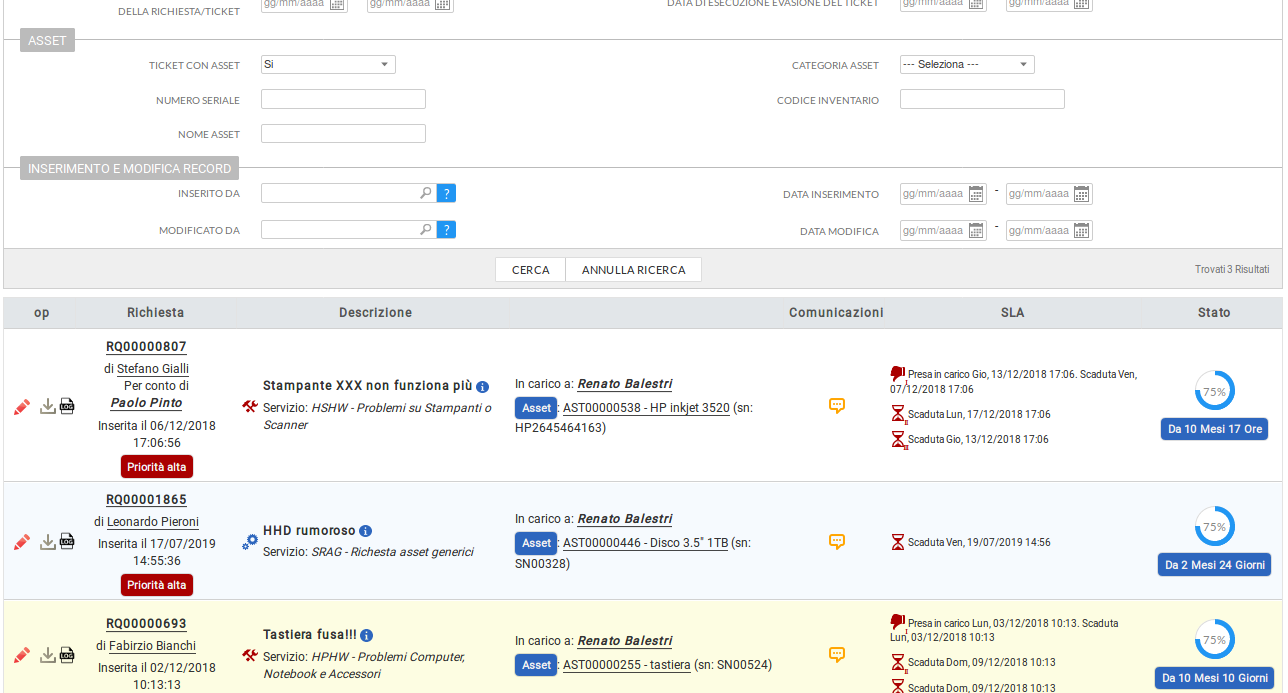This screenshot has height=693, width=1288.
Task: Open calendar for Data inserimento start date
Action: (976, 194)
